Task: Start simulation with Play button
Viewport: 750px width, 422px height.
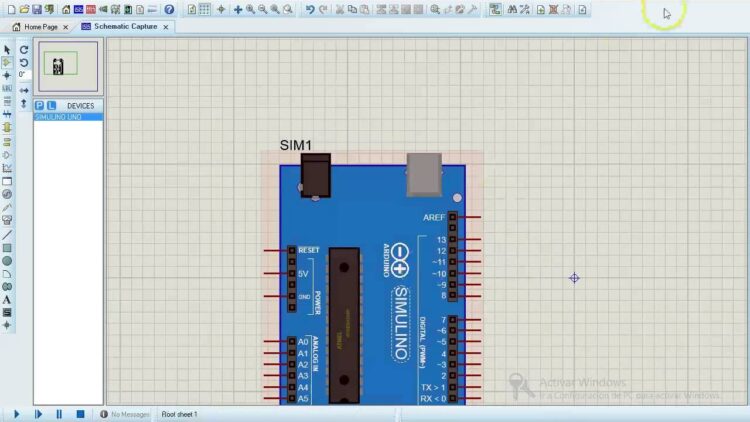Action: [16, 414]
